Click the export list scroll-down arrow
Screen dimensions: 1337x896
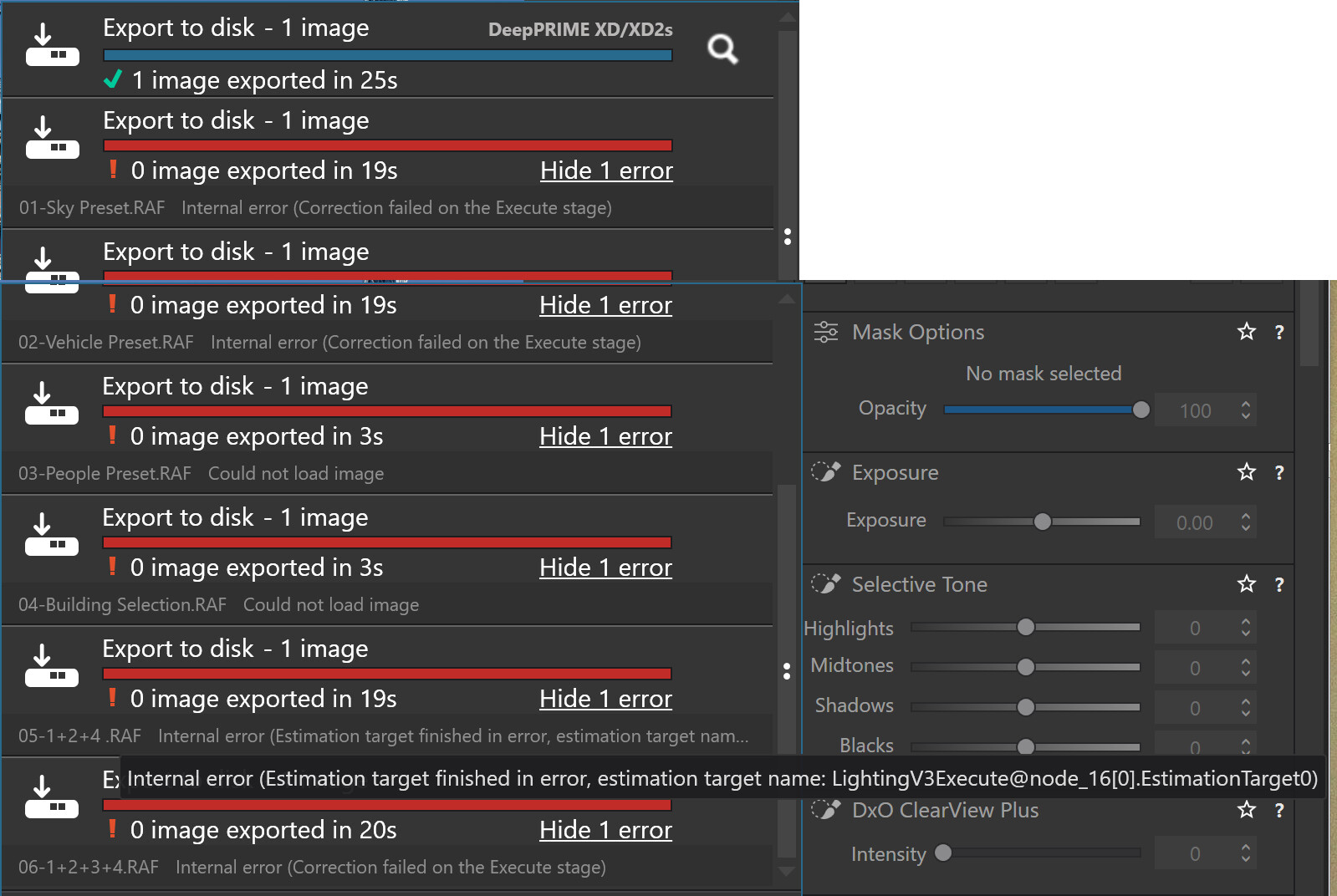(x=787, y=871)
